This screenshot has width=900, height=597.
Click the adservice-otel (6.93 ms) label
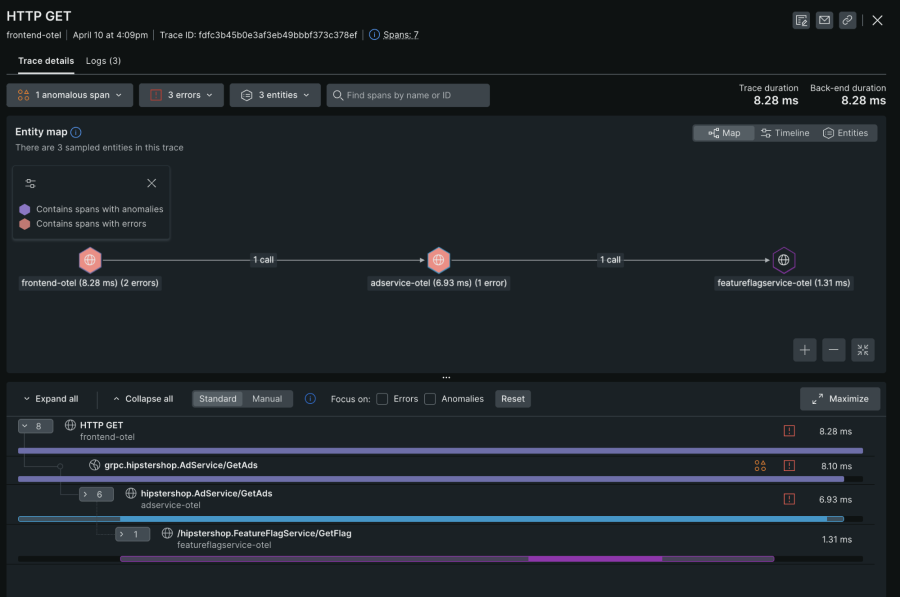[439, 283]
